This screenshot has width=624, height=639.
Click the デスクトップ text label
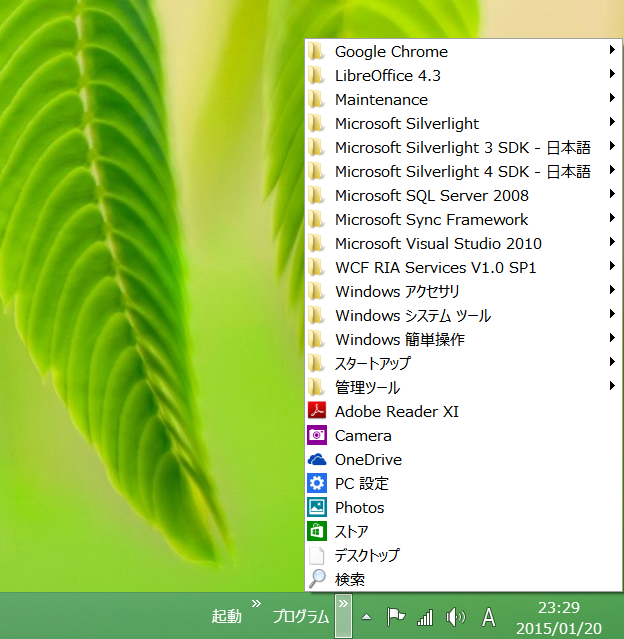(x=367, y=555)
